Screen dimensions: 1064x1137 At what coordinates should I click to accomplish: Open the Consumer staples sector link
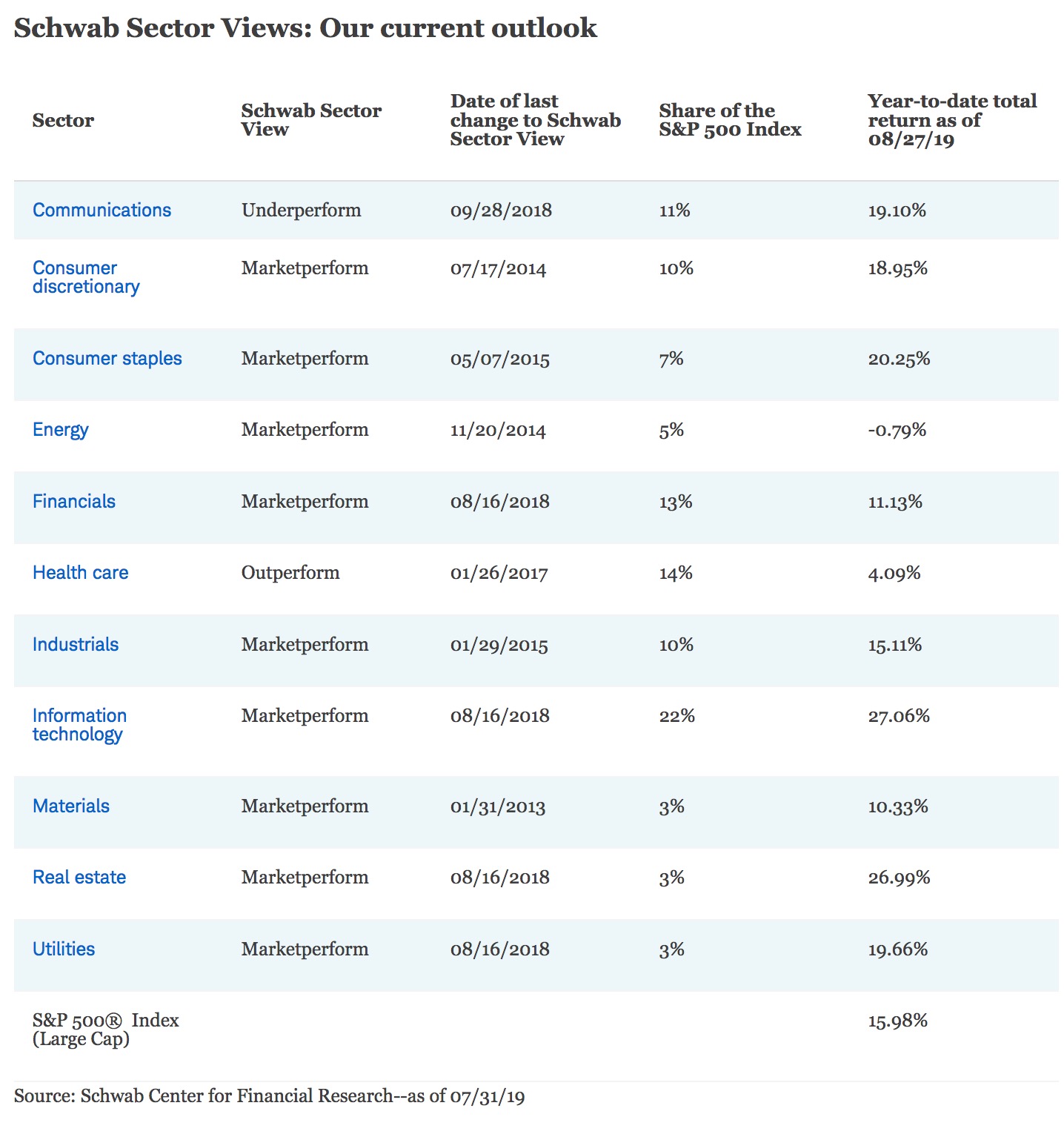click(x=107, y=359)
